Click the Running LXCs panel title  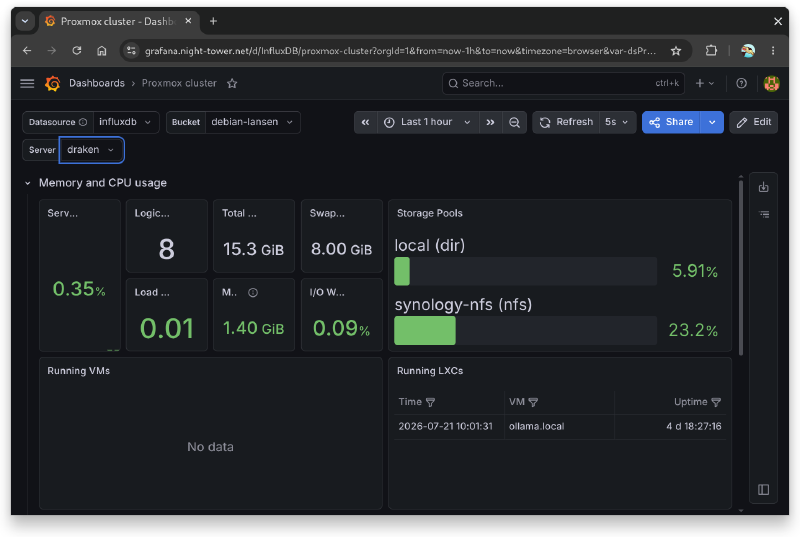(430, 371)
